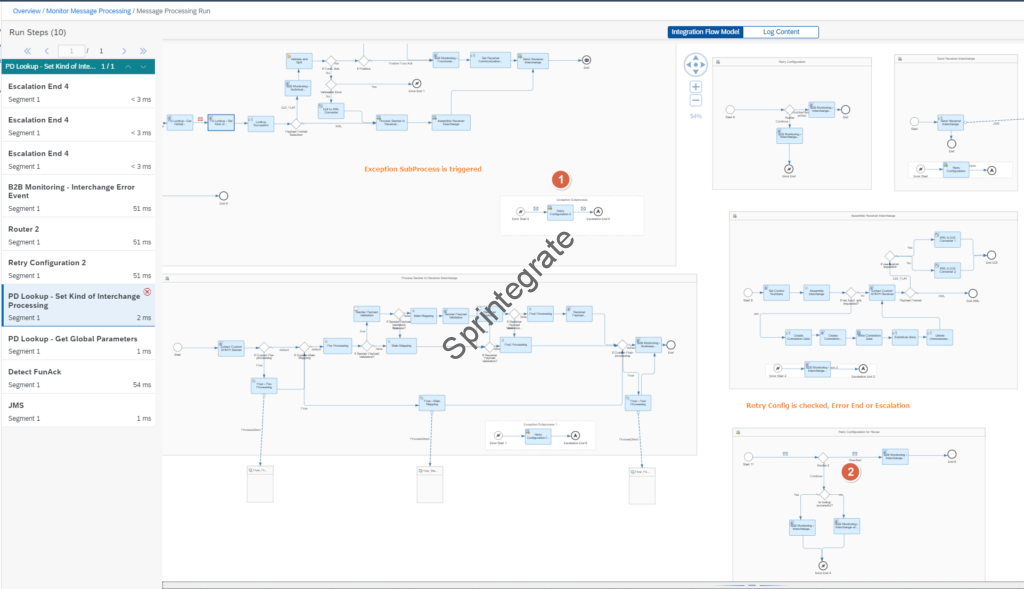Select the JMS run step
The height and width of the screenshot is (589, 1024).
click(78, 411)
